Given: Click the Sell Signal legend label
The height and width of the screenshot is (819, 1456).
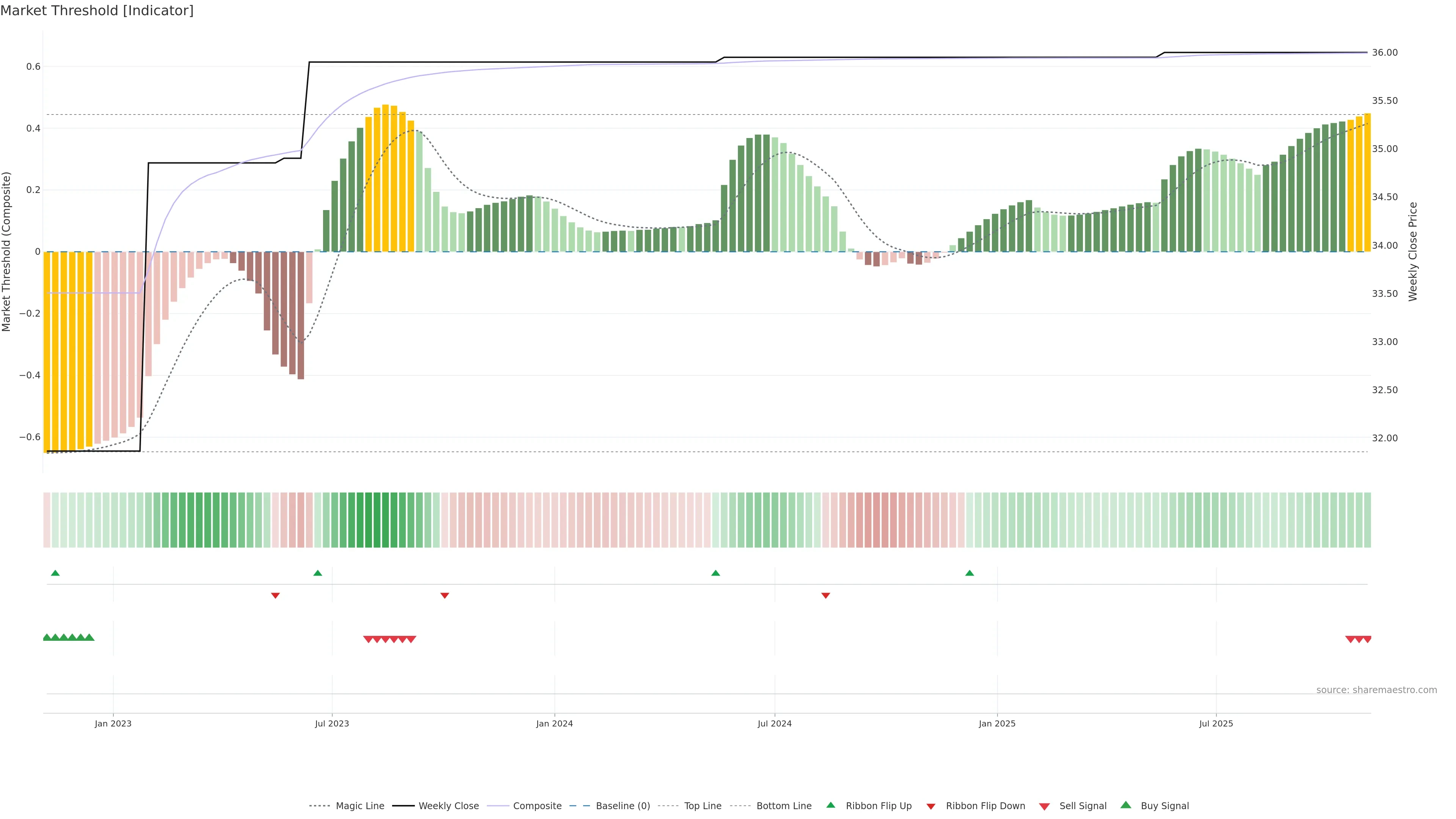Looking at the screenshot, I should 1083,806.
